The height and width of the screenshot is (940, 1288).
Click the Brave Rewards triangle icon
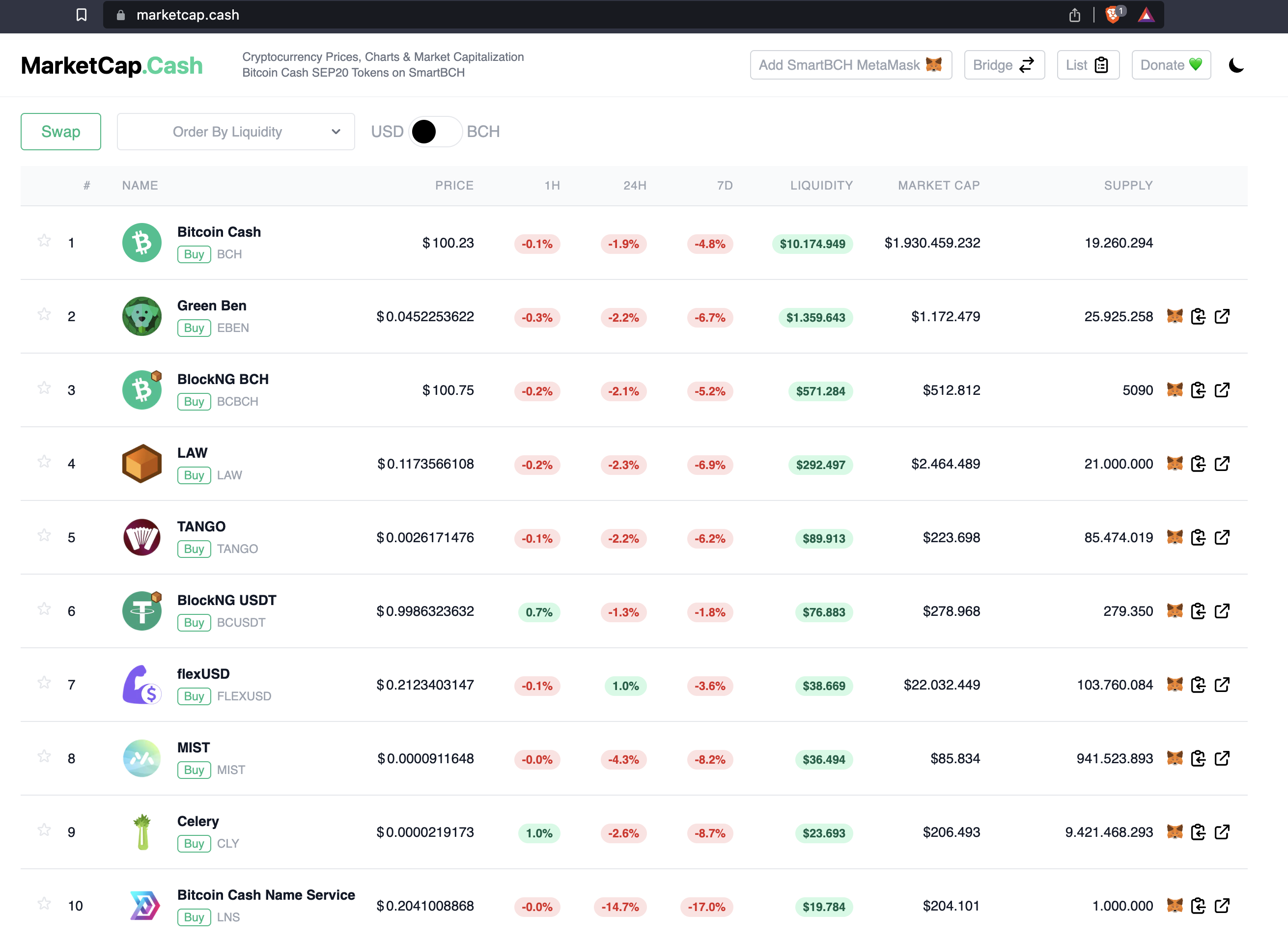tap(1146, 15)
